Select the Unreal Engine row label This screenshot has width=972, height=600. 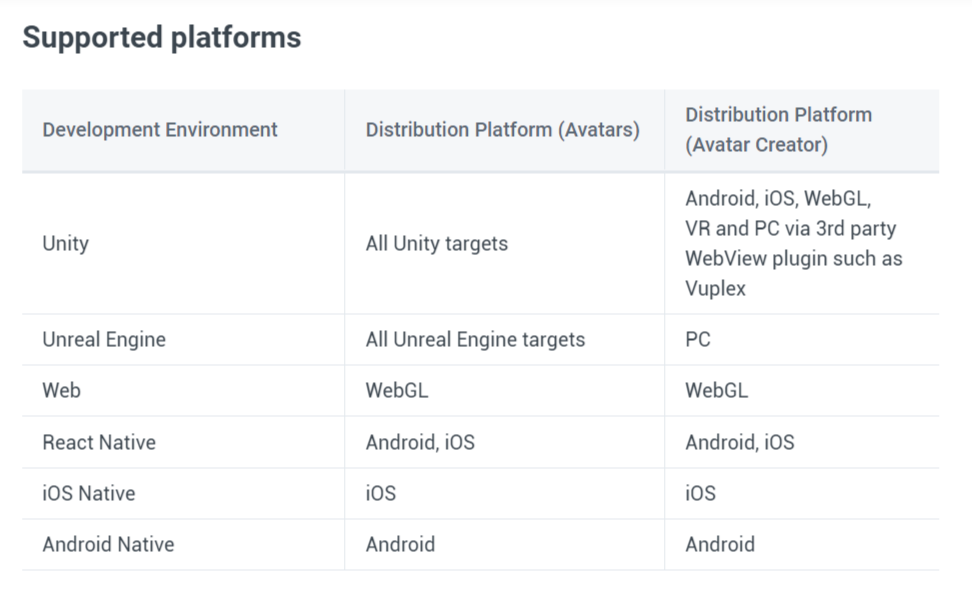(x=104, y=340)
